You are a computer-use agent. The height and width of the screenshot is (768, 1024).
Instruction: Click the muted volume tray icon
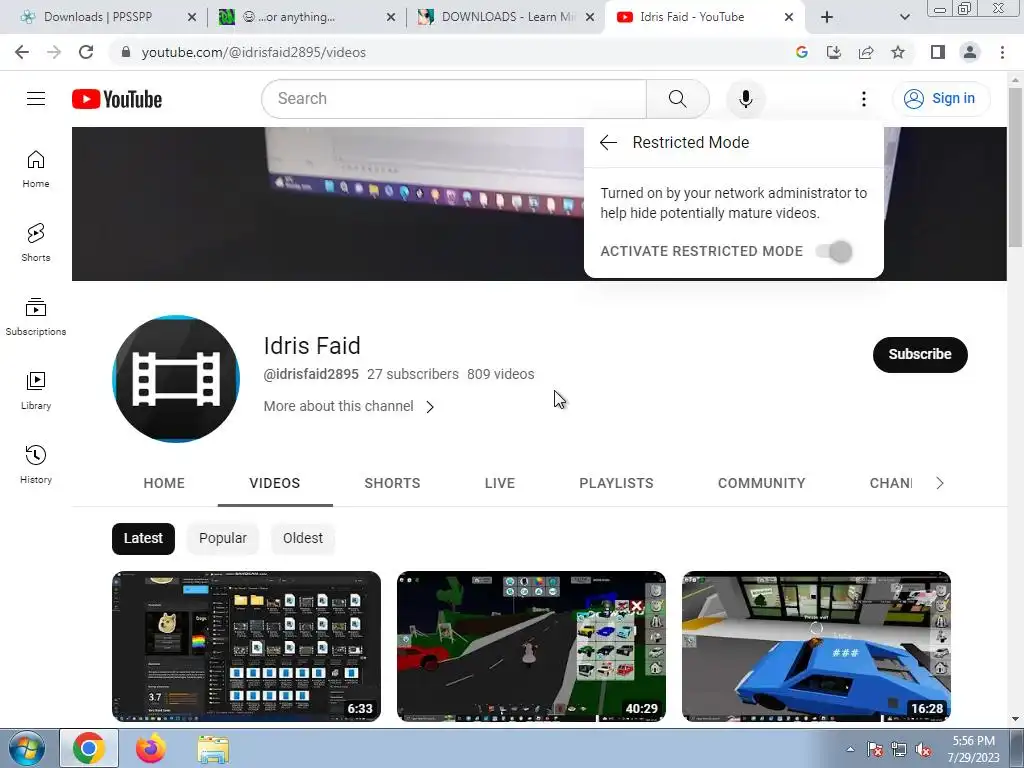(x=923, y=750)
